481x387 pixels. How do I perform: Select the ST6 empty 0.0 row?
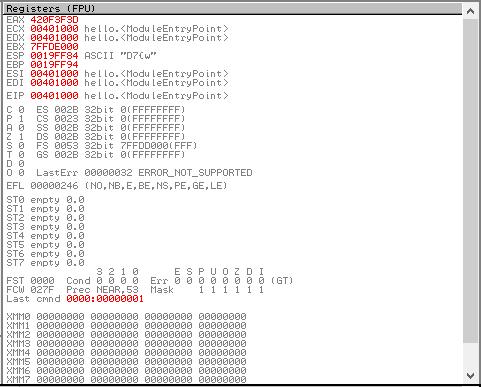(45, 254)
